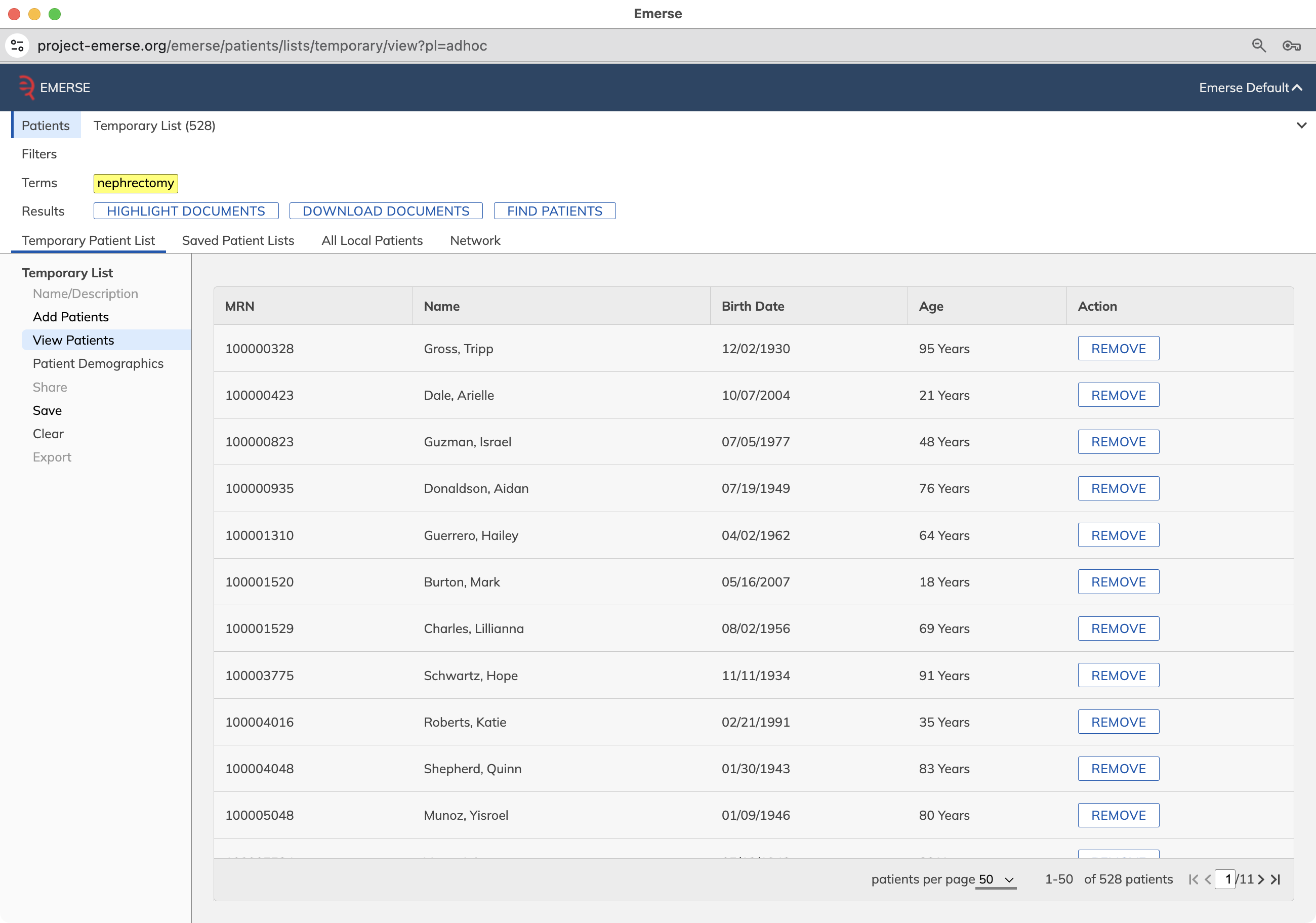Switch to the Saved Patient Lists tab
This screenshot has width=1316, height=923.
tap(238, 241)
